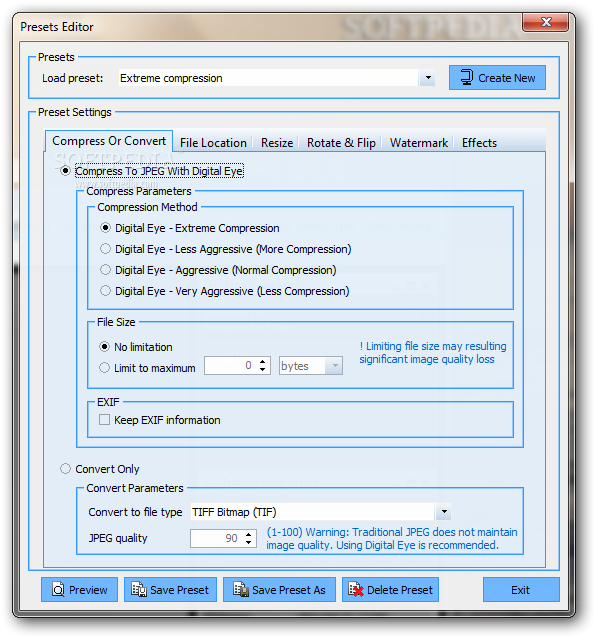The width and height of the screenshot is (596, 638).
Task: Click the Preview button
Action: 79,589
